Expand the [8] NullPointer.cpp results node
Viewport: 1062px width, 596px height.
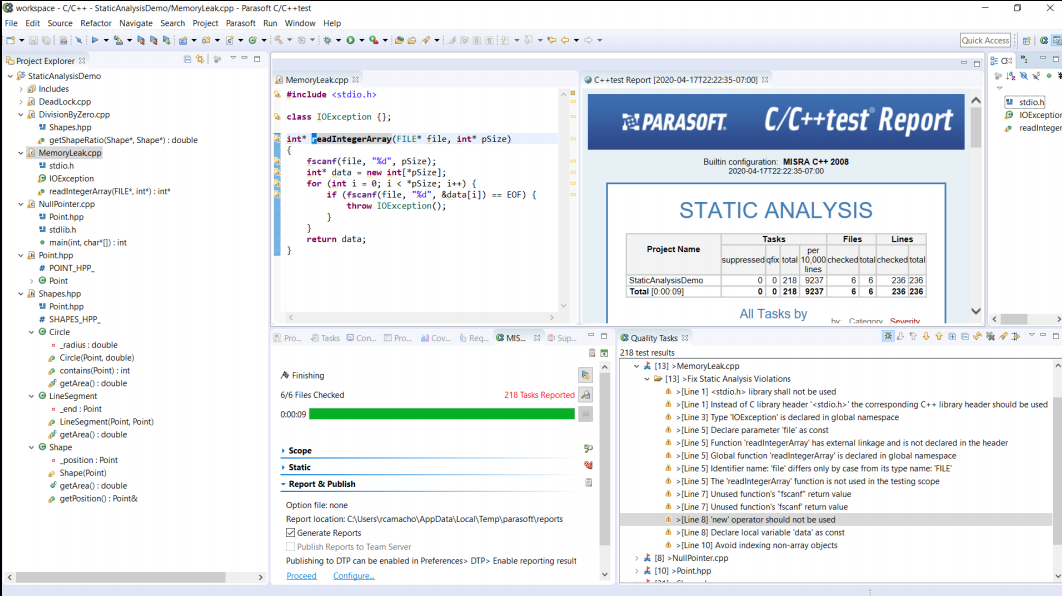click(637, 558)
